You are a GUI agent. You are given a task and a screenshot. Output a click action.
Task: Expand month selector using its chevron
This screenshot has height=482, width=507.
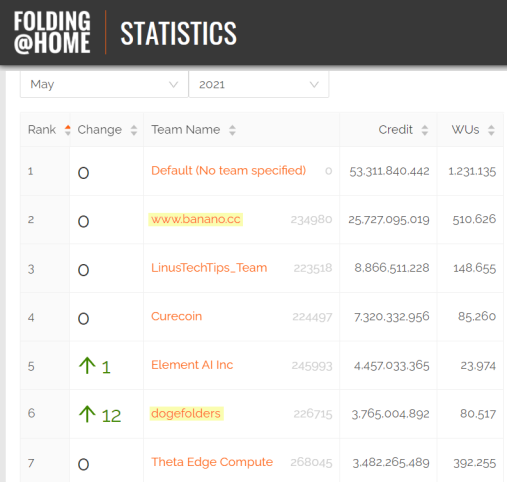173,85
